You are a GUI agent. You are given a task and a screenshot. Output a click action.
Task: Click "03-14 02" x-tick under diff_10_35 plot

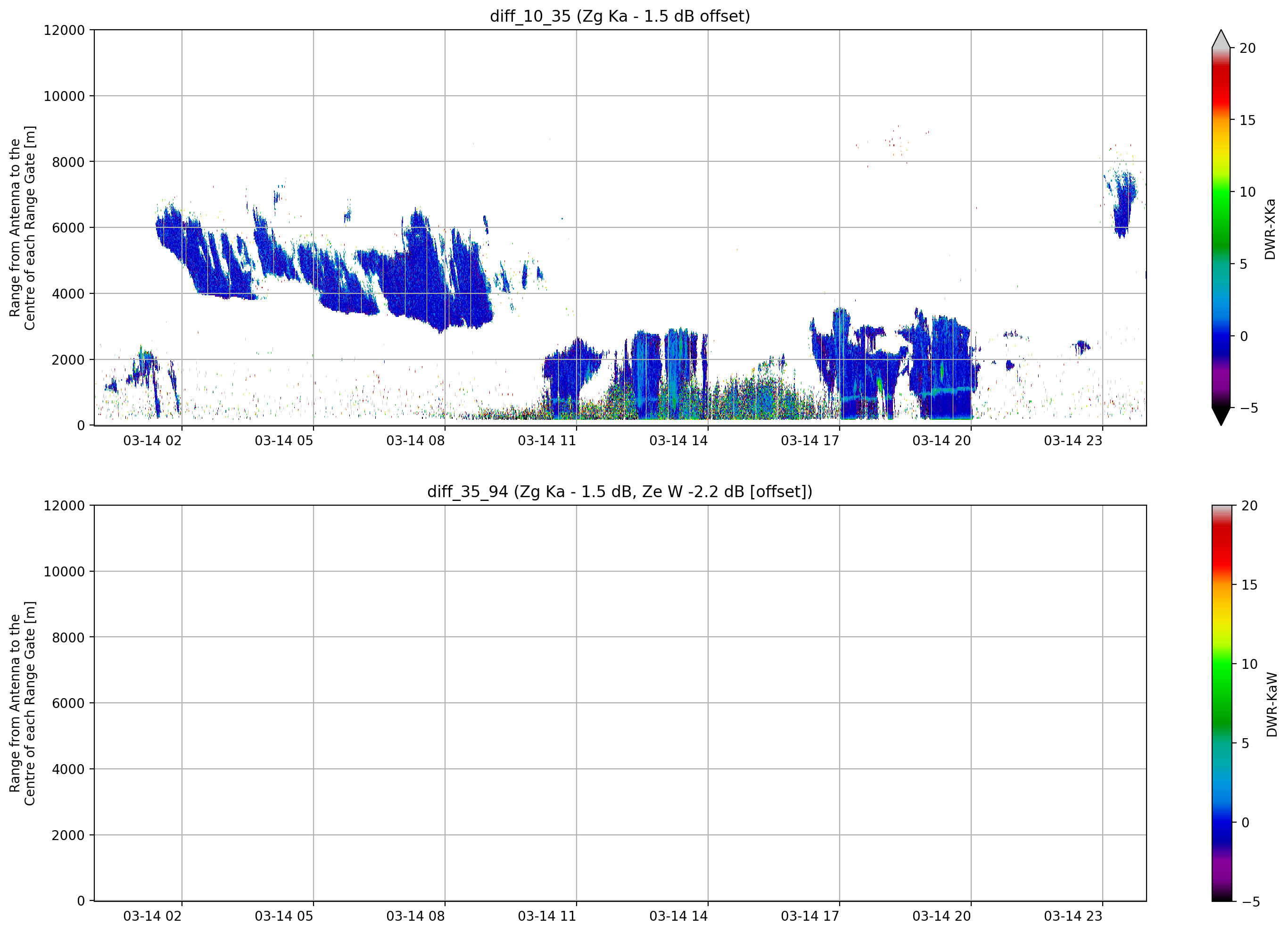(x=152, y=441)
